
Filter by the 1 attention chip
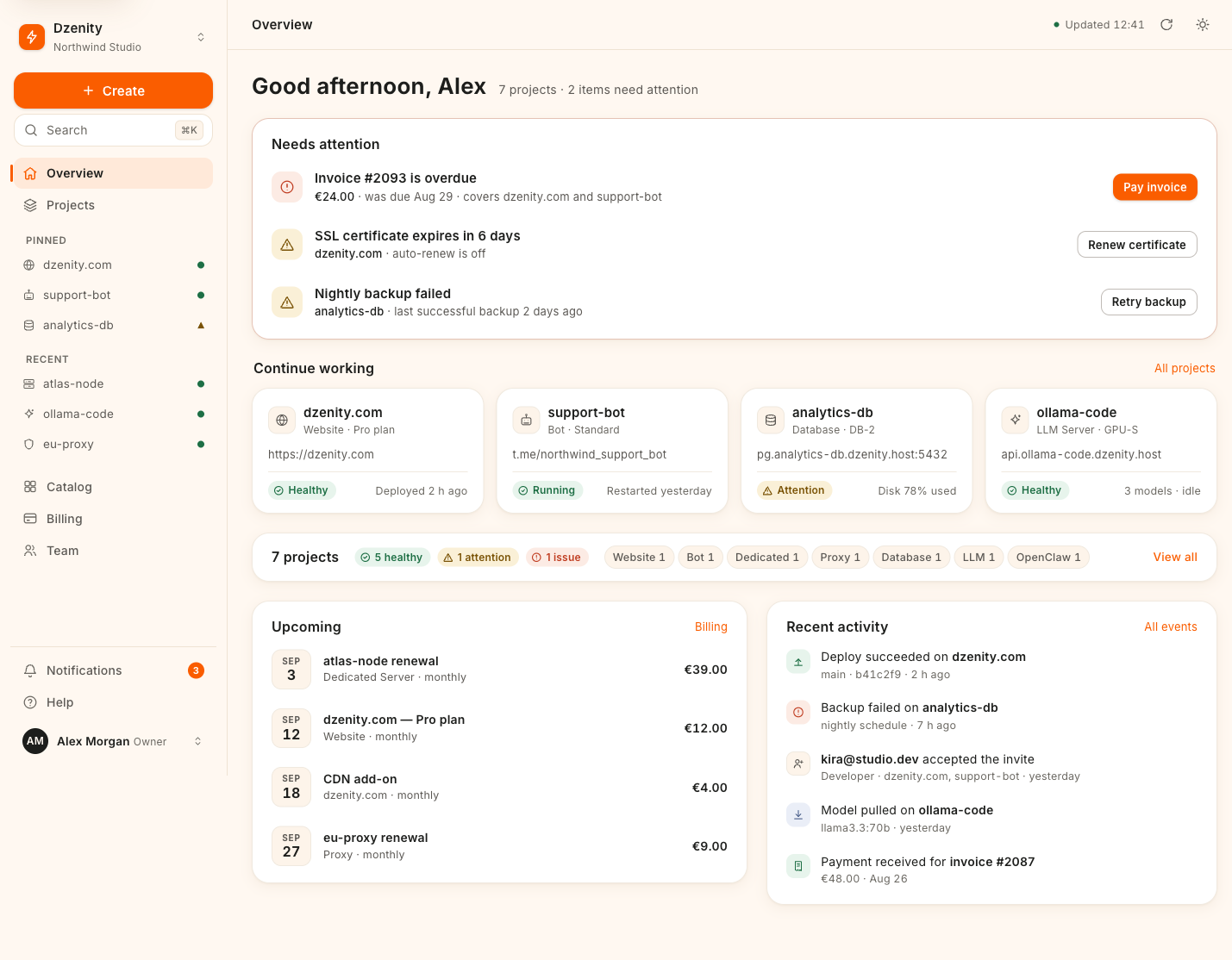pyautogui.click(x=478, y=558)
